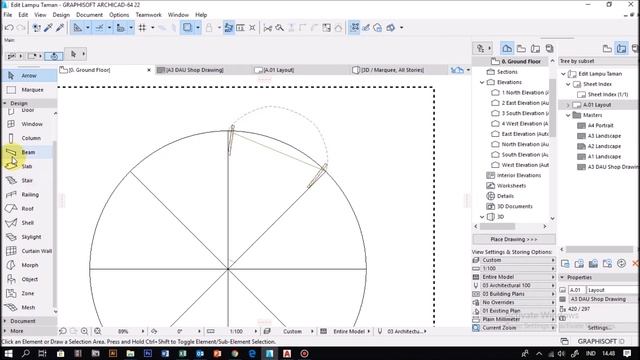Open Windows taskbar search
Screen dimensions: 640x360
(25, 353)
